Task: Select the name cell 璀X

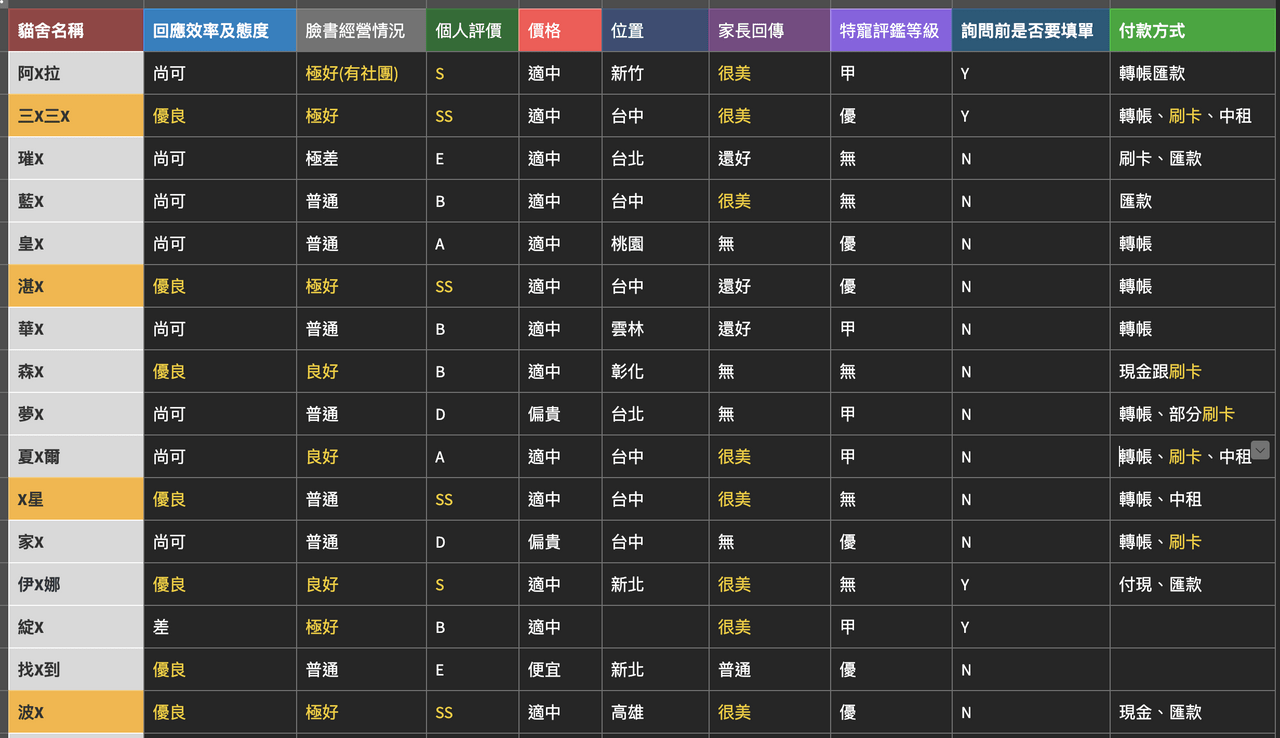Action: click(76, 158)
